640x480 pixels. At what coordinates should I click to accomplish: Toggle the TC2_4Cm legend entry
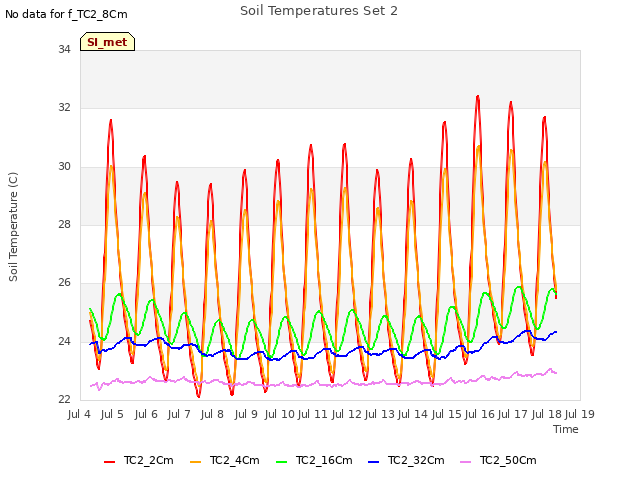(x=225, y=461)
